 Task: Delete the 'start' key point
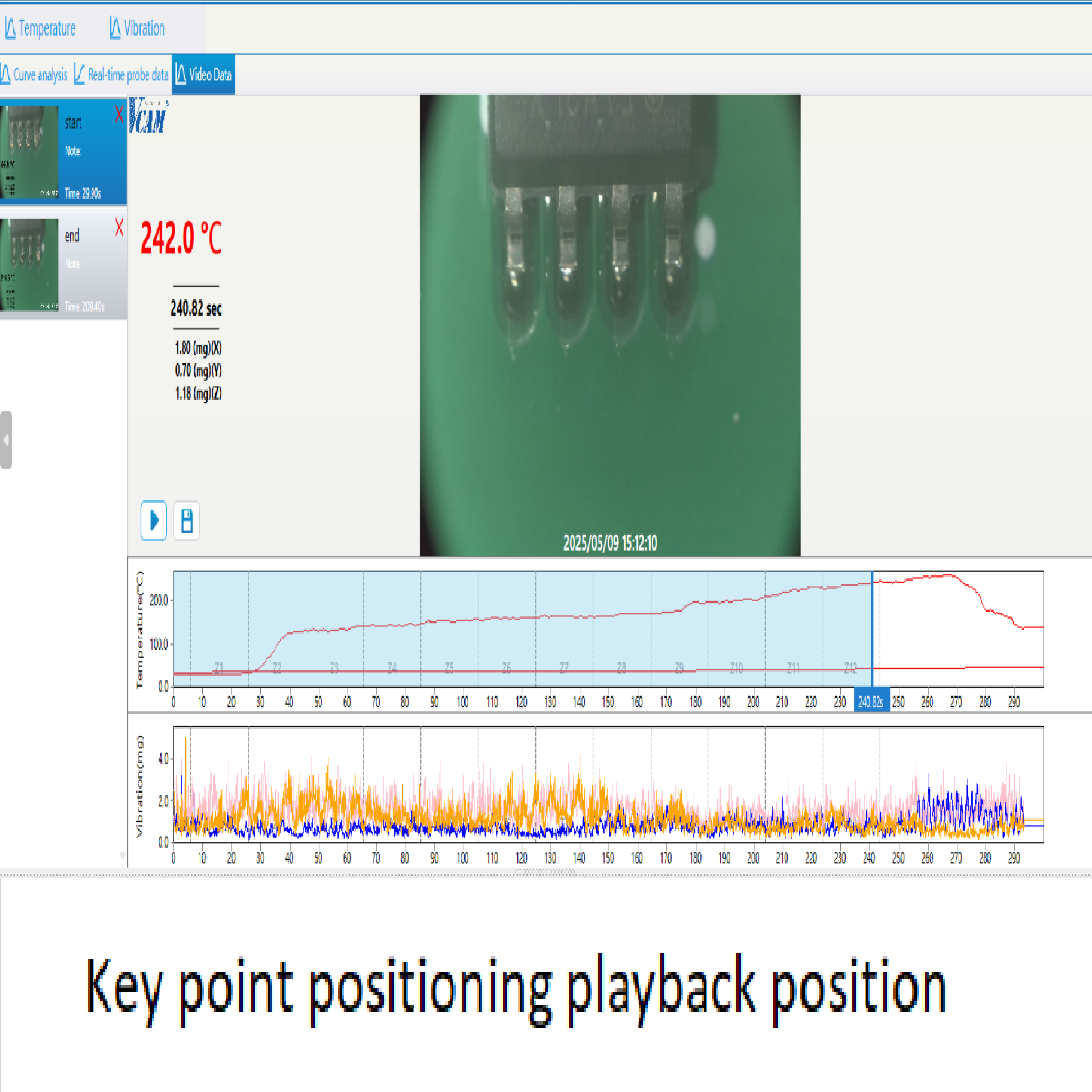coord(119,114)
